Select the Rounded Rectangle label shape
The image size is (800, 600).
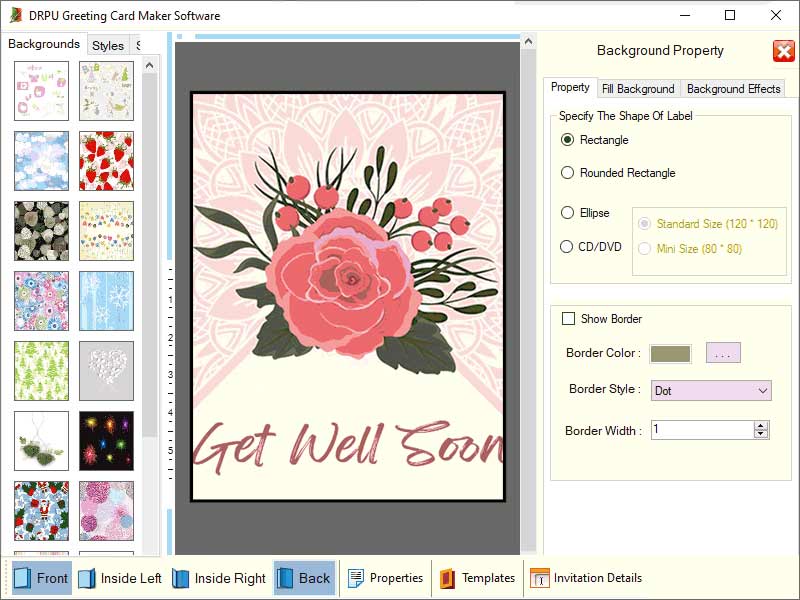click(x=569, y=173)
